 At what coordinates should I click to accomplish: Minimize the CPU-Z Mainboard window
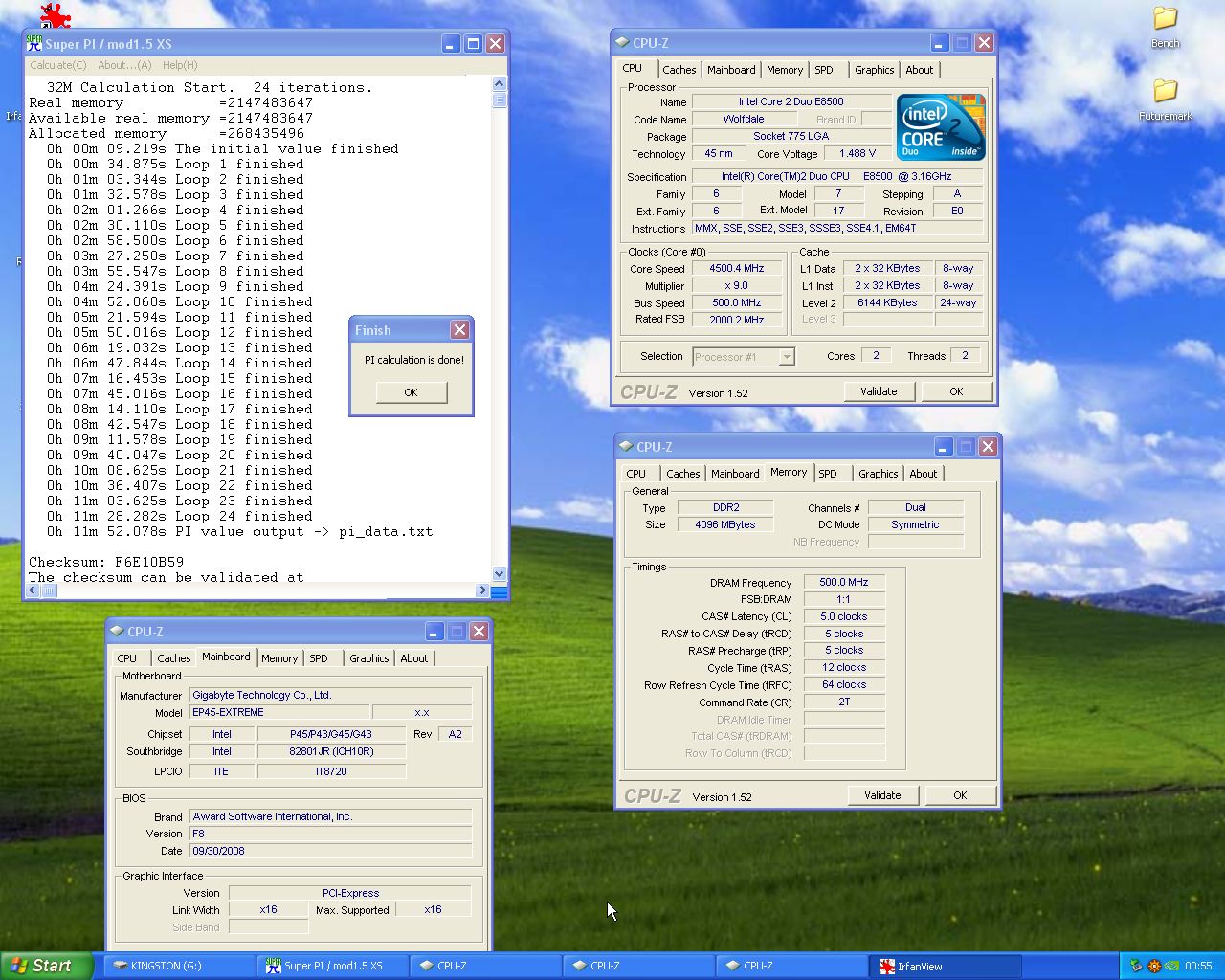[x=434, y=631]
